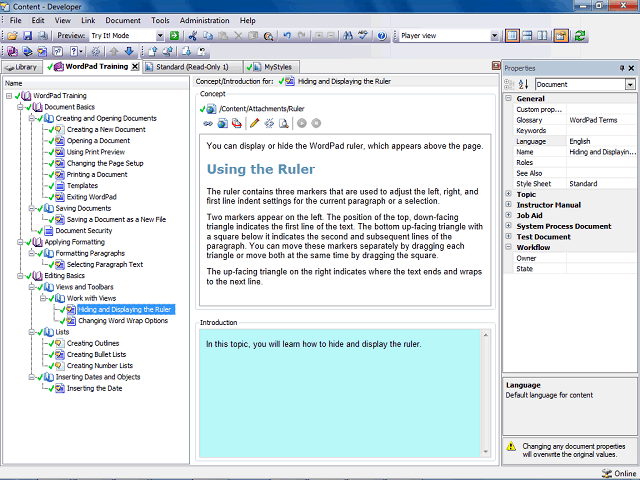
Task: Click the Find binoculars icon
Action: (348, 36)
